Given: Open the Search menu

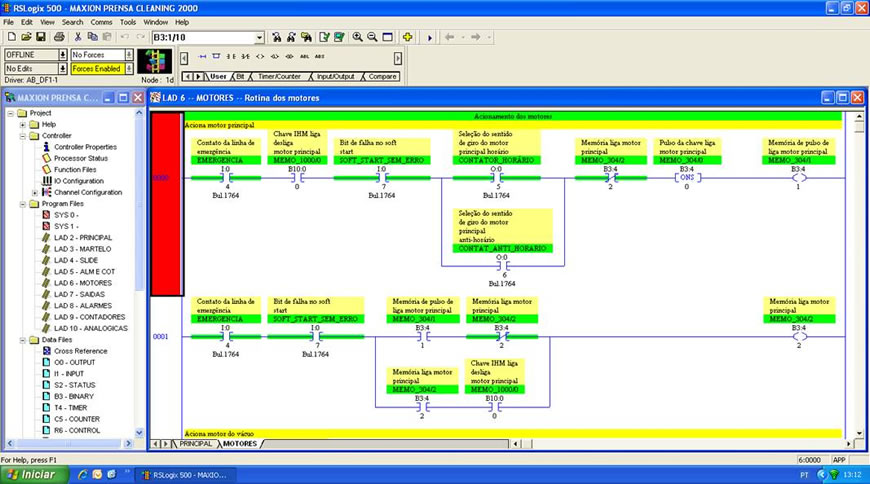Looking at the screenshot, I should point(72,22).
